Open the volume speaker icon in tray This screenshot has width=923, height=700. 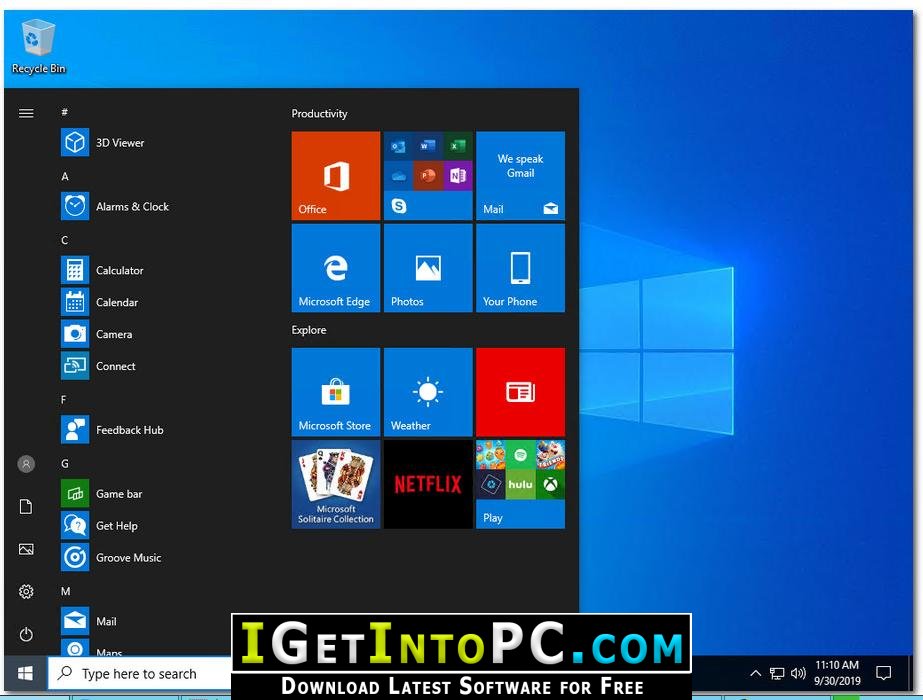pos(798,673)
